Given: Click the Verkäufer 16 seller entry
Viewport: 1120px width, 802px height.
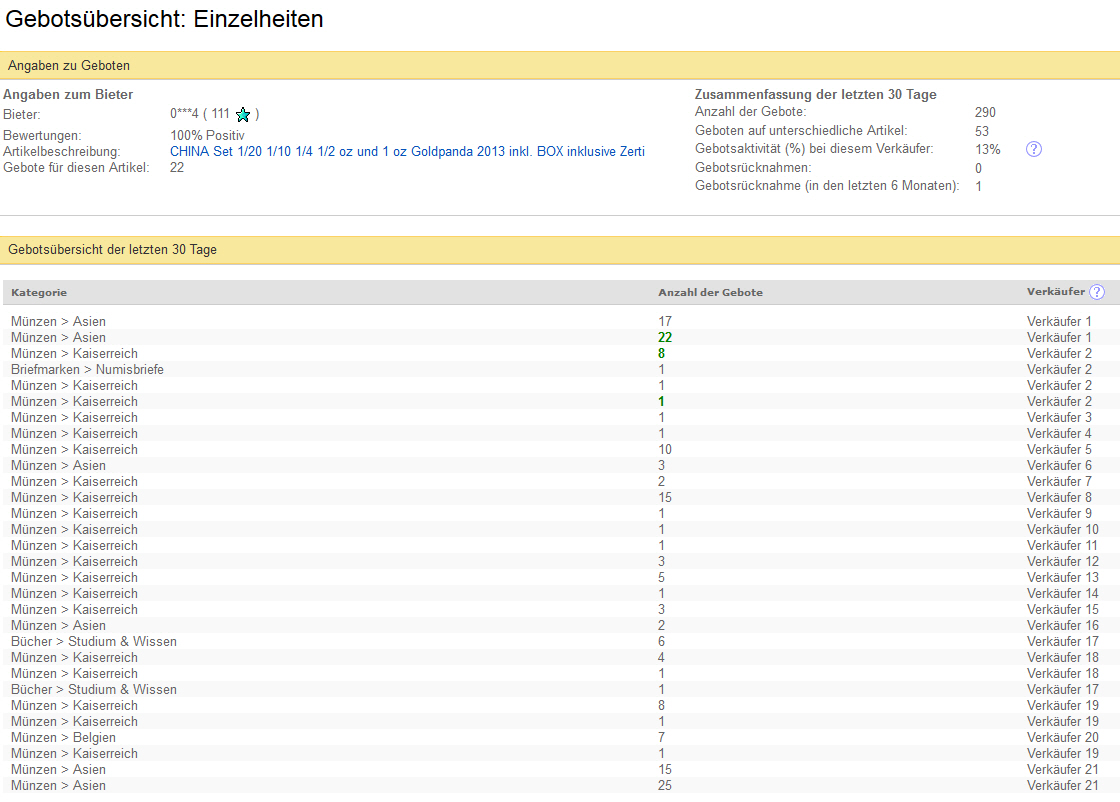Looking at the screenshot, I should pyautogui.click(x=1062, y=625).
